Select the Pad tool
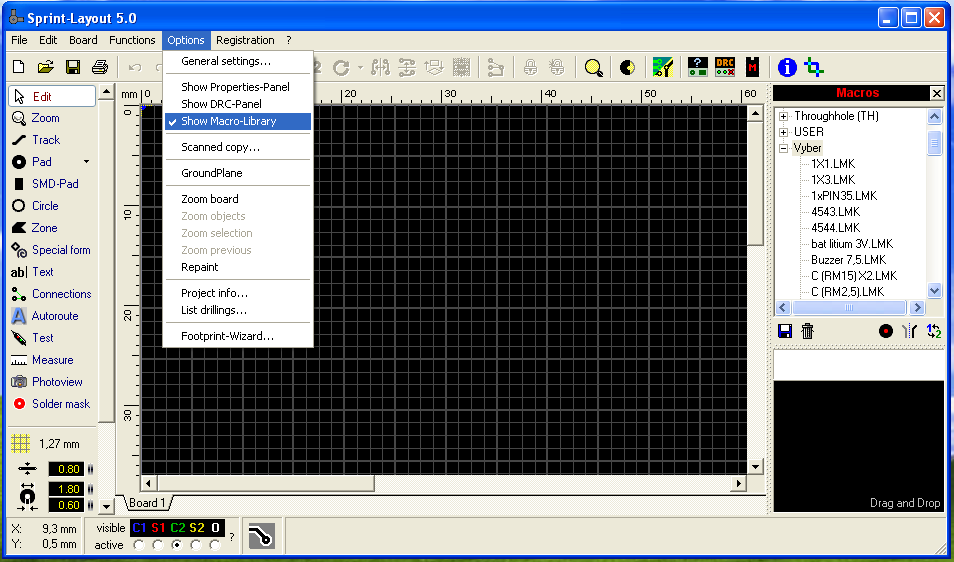Screen dimensions: 954x562 (43, 162)
